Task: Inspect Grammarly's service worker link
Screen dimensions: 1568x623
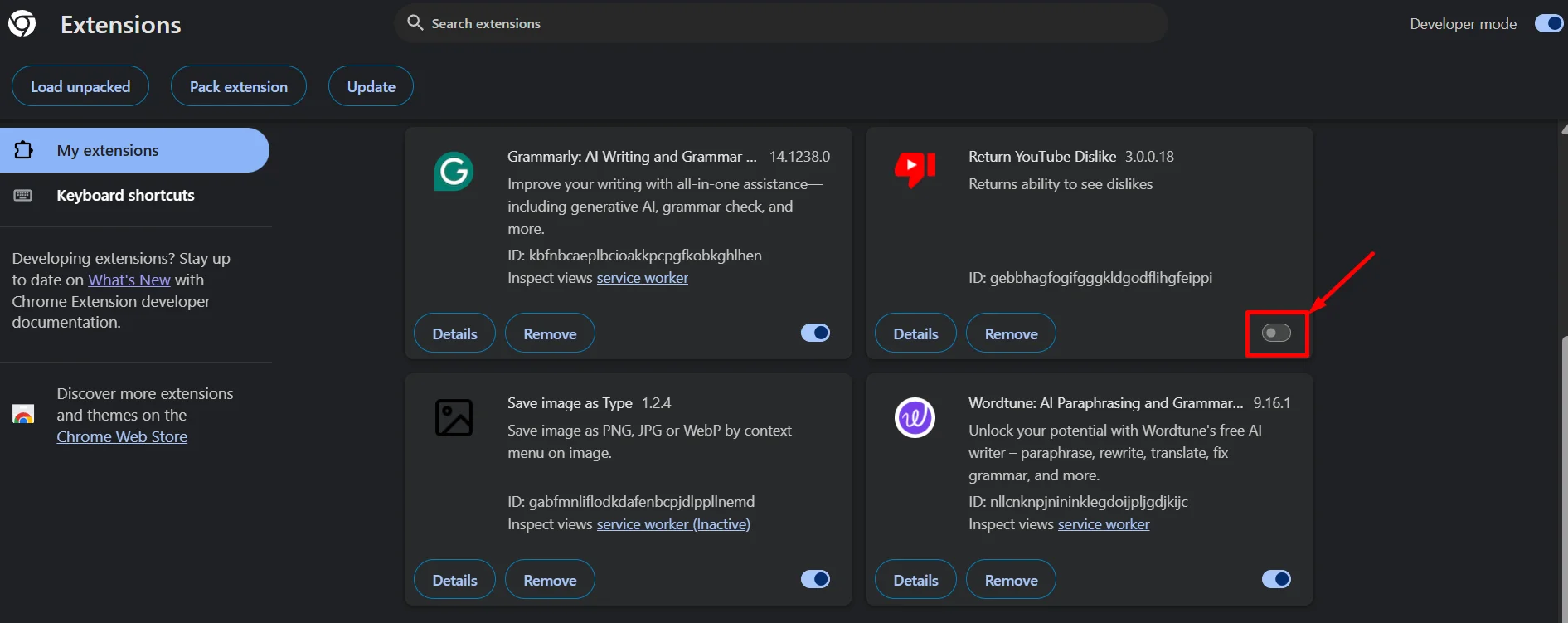Action: (x=643, y=278)
